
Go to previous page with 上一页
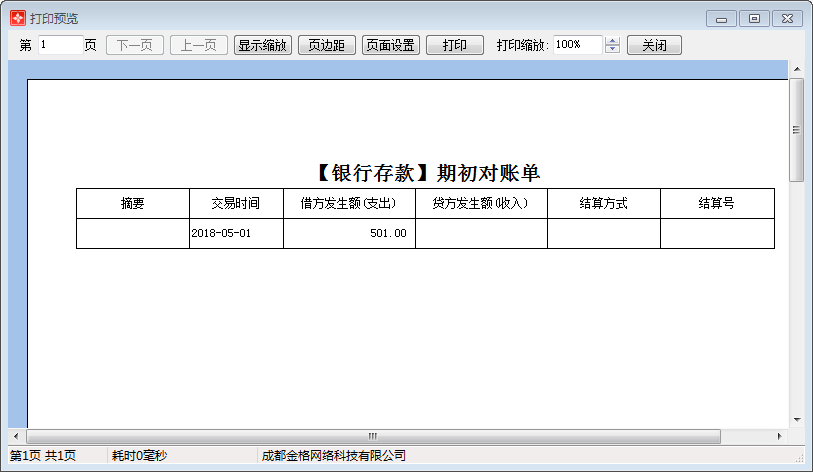(x=198, y=45)
